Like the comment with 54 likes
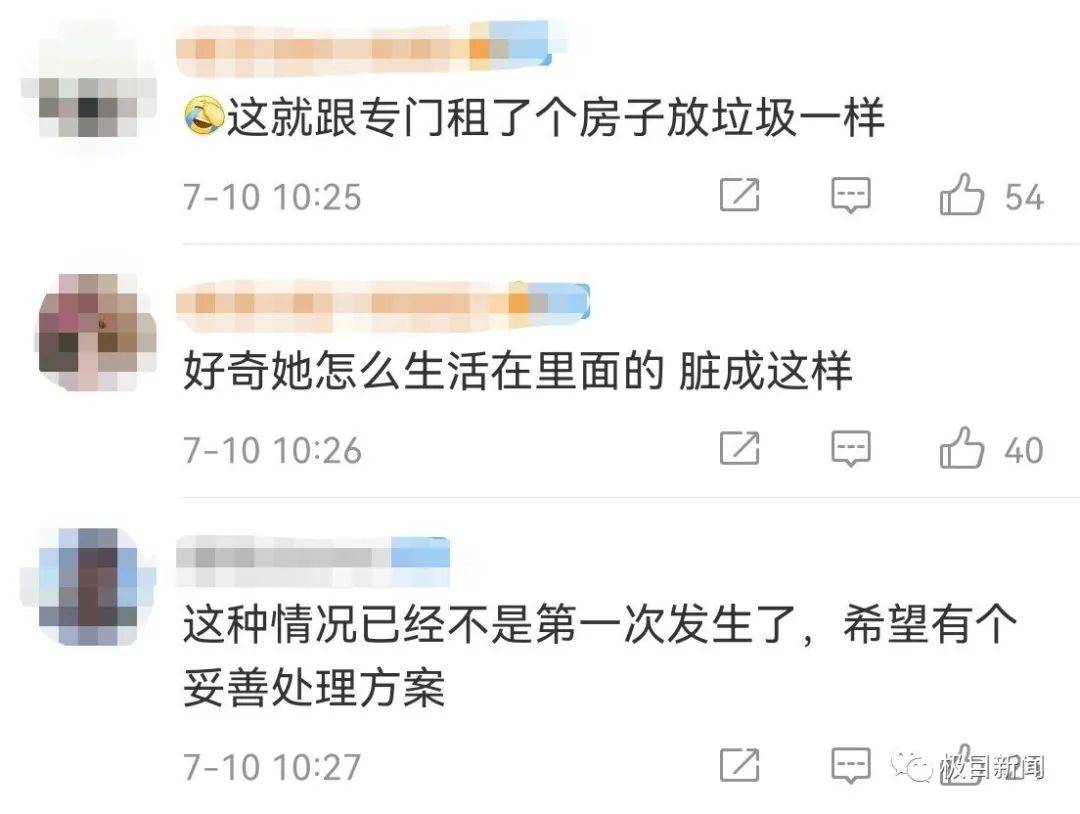Screen dimensions: 1080x814 point(962,195)
